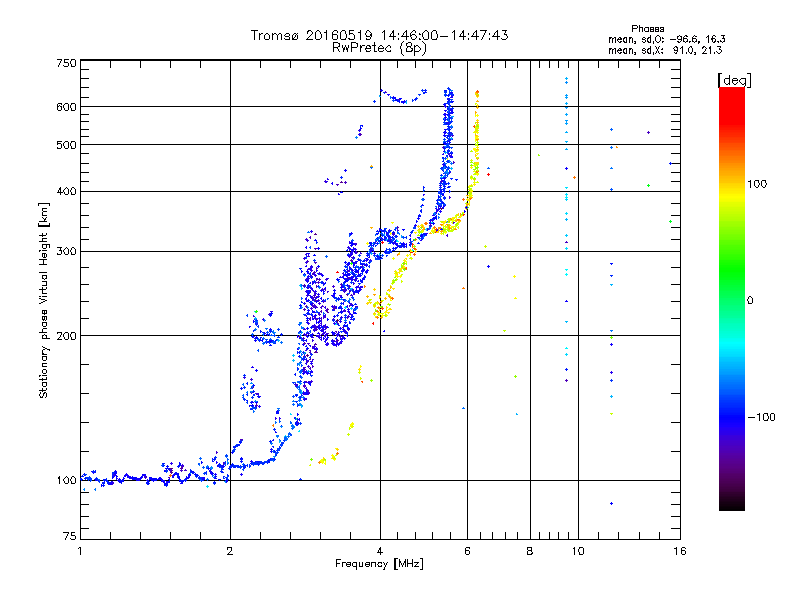
Task: Click y-axis tick label "300"
Action: (67, 251)
